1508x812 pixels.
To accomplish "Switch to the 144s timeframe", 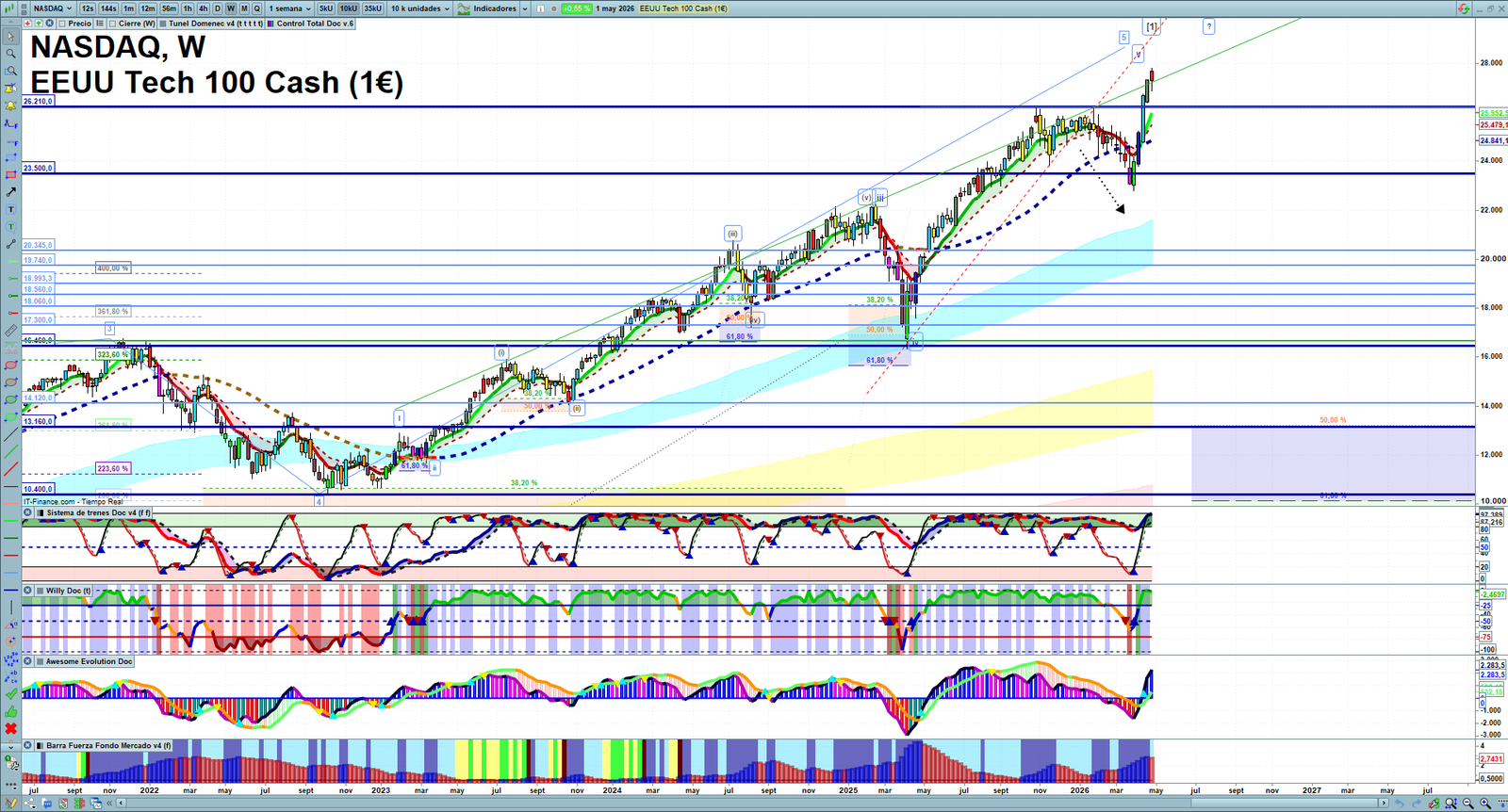I will pyautogui.click(x=108, y=8).
